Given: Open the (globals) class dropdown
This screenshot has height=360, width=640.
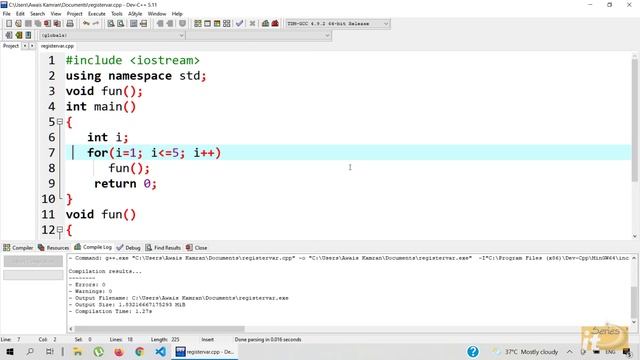Looking at the screenshot, I should point(112,36).
